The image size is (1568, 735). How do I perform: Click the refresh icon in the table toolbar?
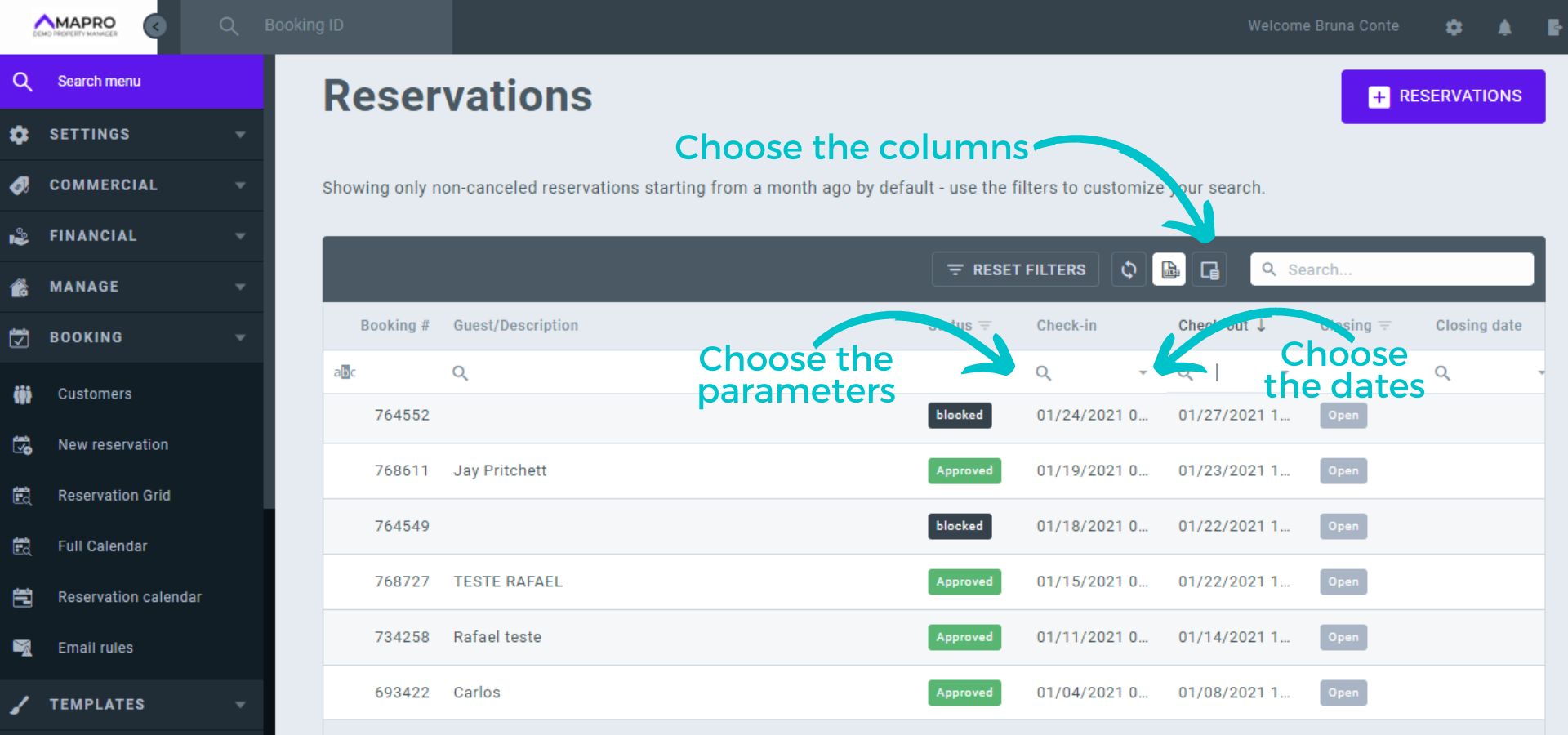[x=1128, y=269]
